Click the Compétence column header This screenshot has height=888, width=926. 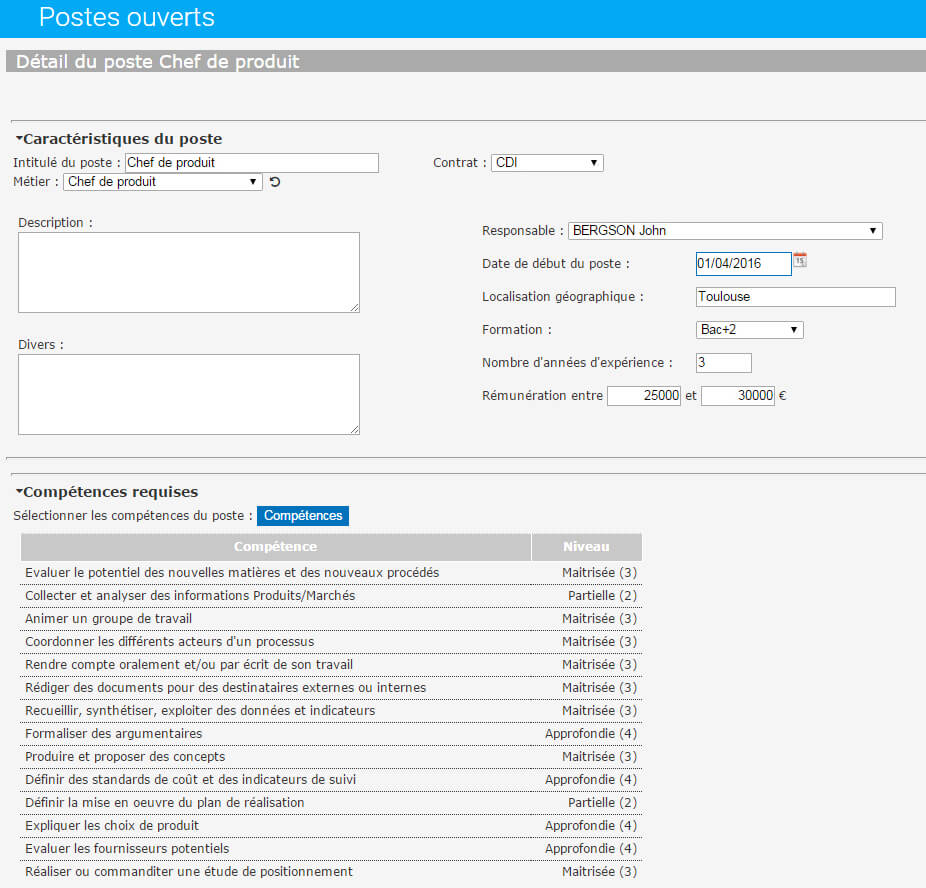[276, 547]
